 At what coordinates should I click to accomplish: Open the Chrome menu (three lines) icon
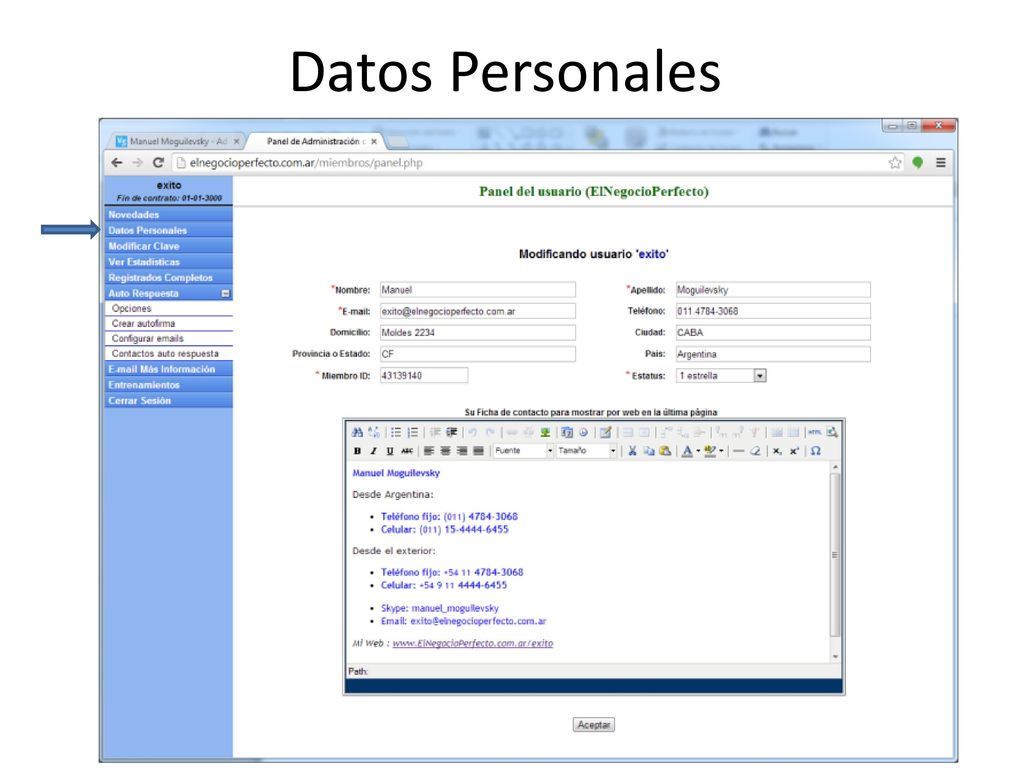click(940, 163)
